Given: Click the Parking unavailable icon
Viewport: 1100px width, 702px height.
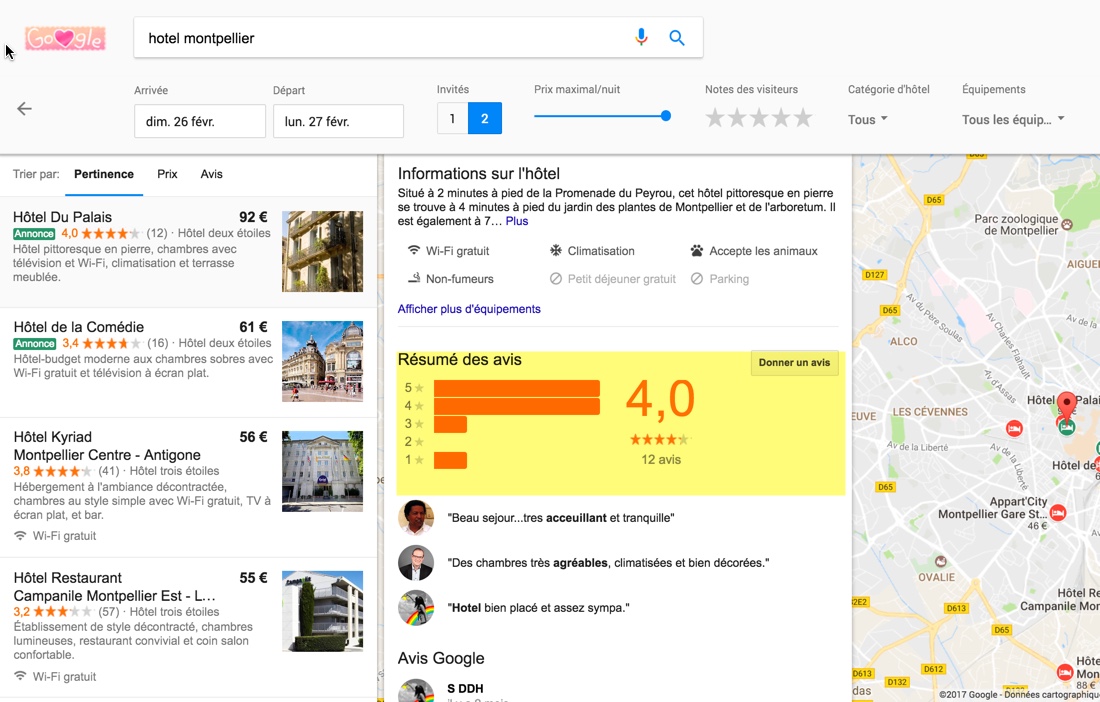Looking at the screenshot, I should click(697, 278).
